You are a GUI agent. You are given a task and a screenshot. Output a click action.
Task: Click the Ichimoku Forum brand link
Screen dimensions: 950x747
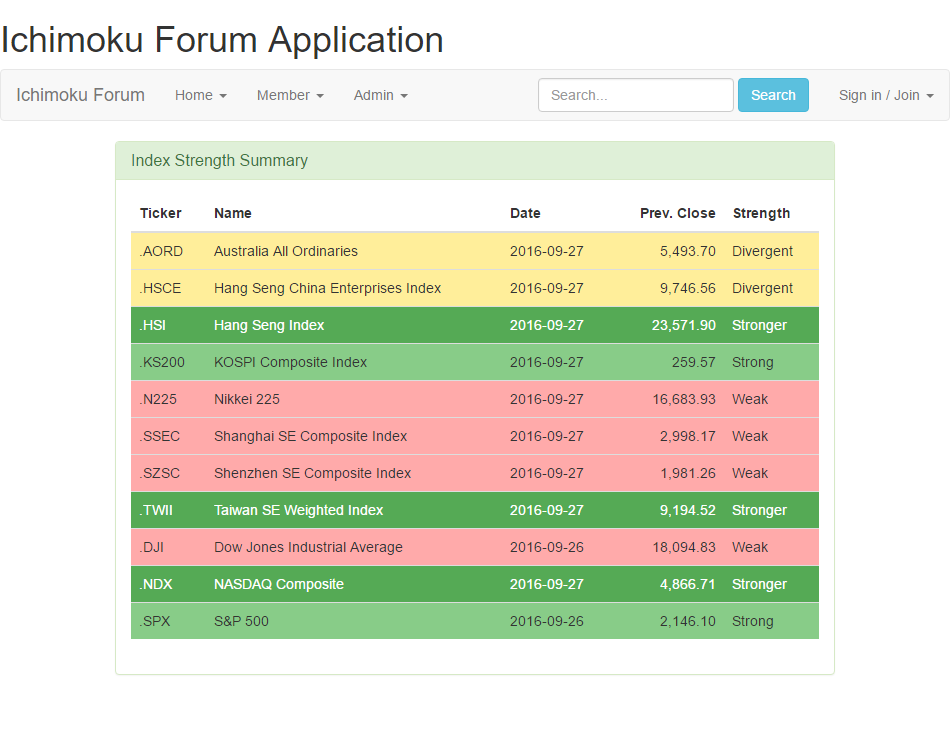coord(80,95)
